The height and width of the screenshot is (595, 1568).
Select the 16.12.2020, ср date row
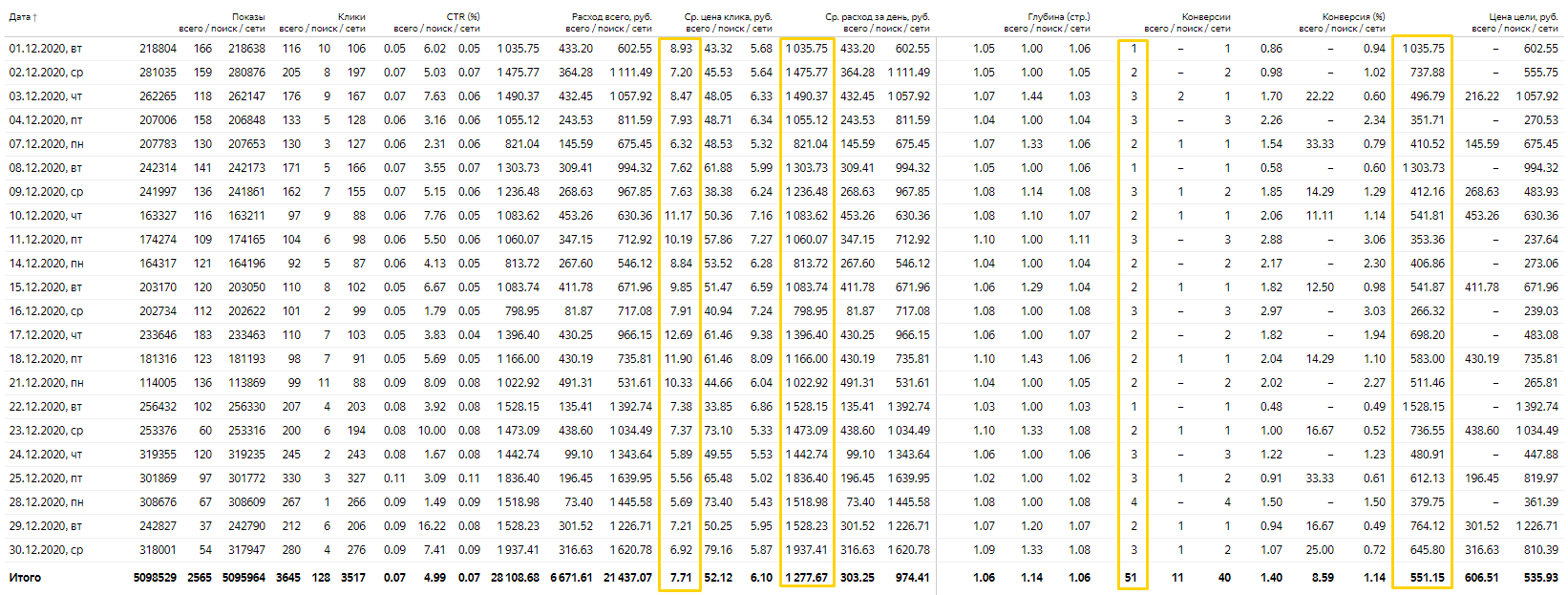coord(47,310)
